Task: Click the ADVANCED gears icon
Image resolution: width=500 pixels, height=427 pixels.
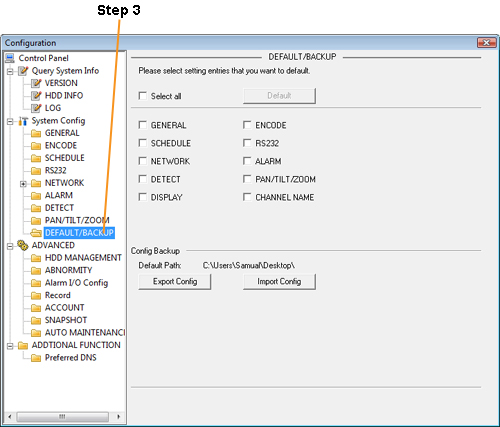Action: 23,245
